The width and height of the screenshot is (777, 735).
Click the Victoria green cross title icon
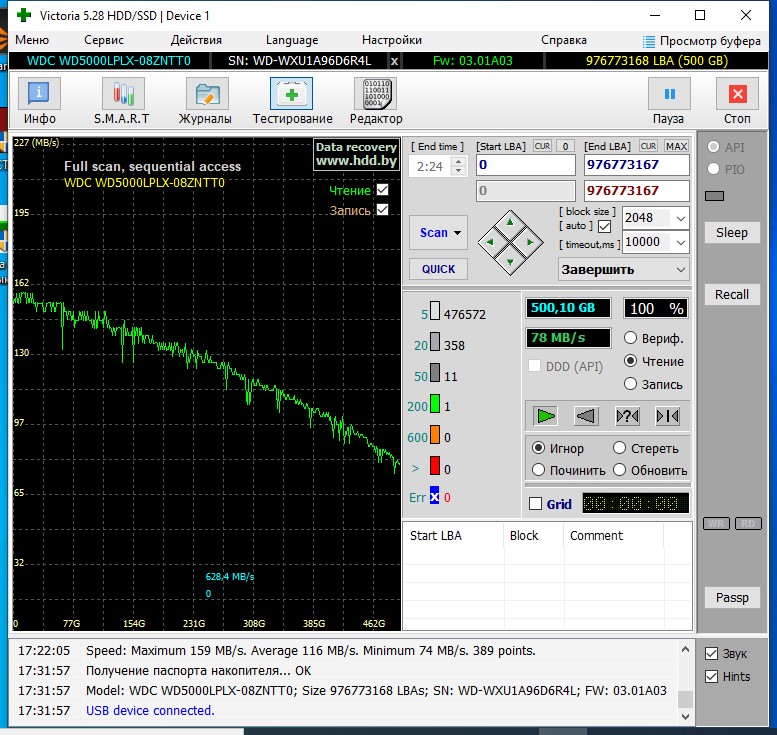[x=24, y=15]
